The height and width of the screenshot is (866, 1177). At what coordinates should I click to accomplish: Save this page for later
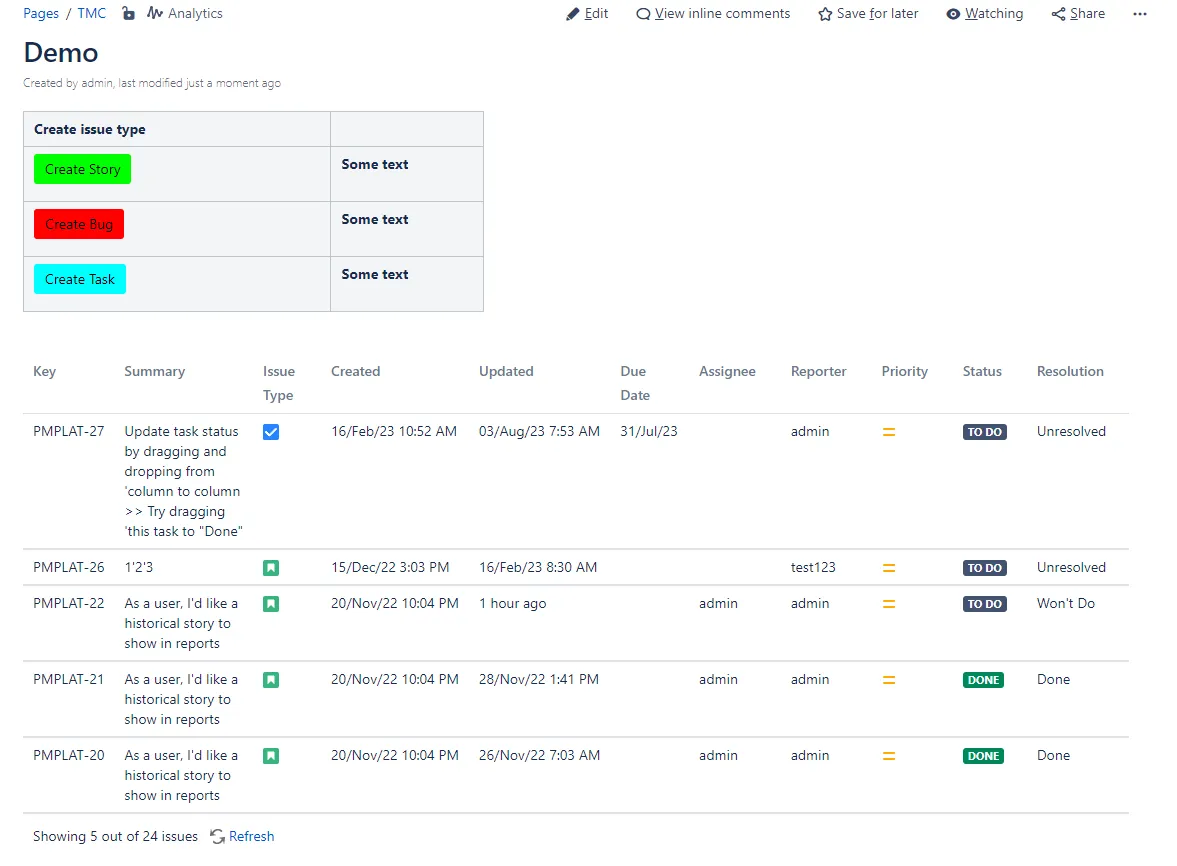(868, 14)
